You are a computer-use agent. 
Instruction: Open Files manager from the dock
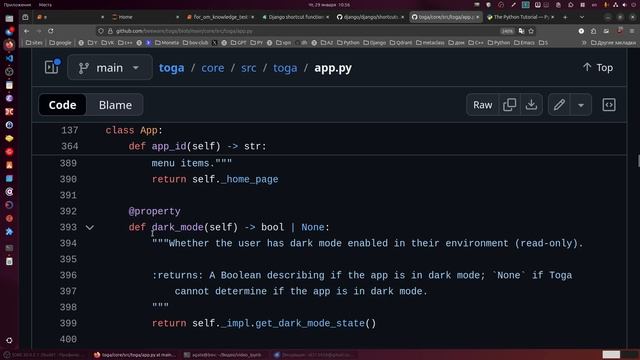[x=9, y=19]
